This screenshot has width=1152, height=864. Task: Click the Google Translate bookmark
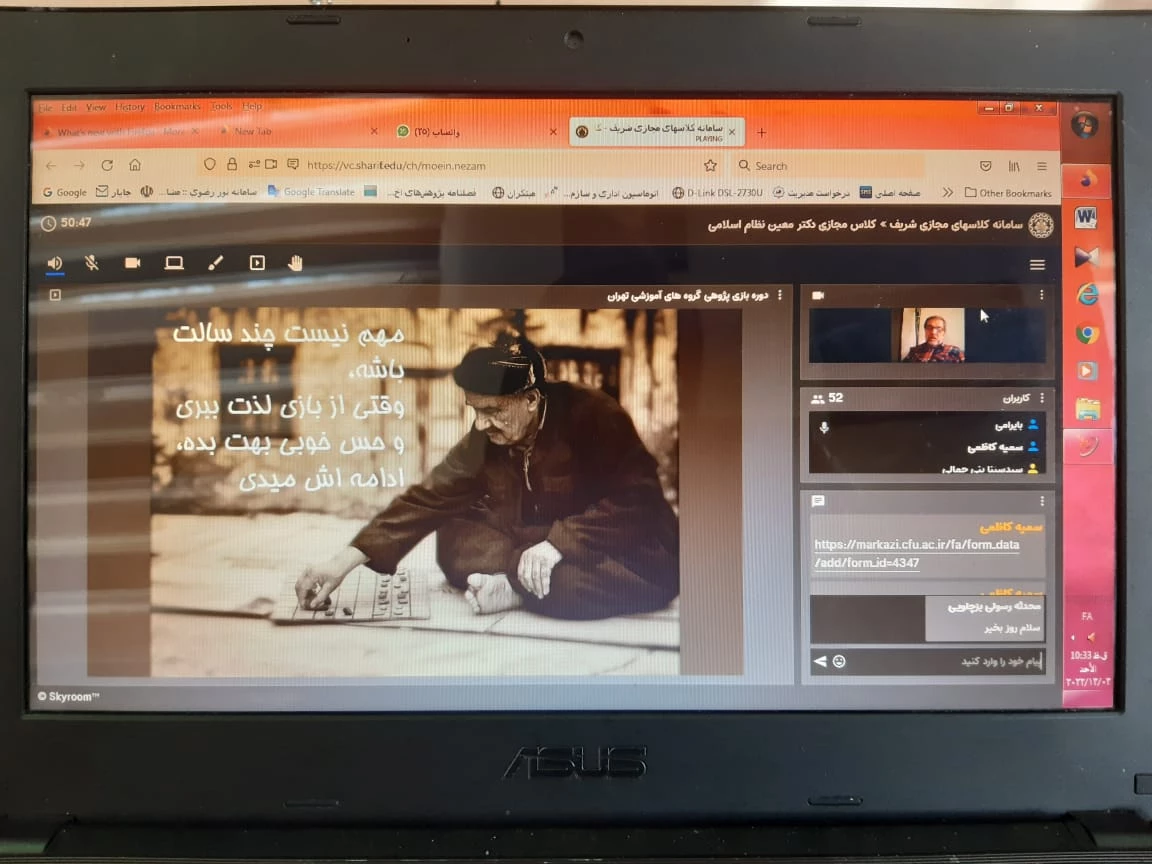tap(312, 192)
